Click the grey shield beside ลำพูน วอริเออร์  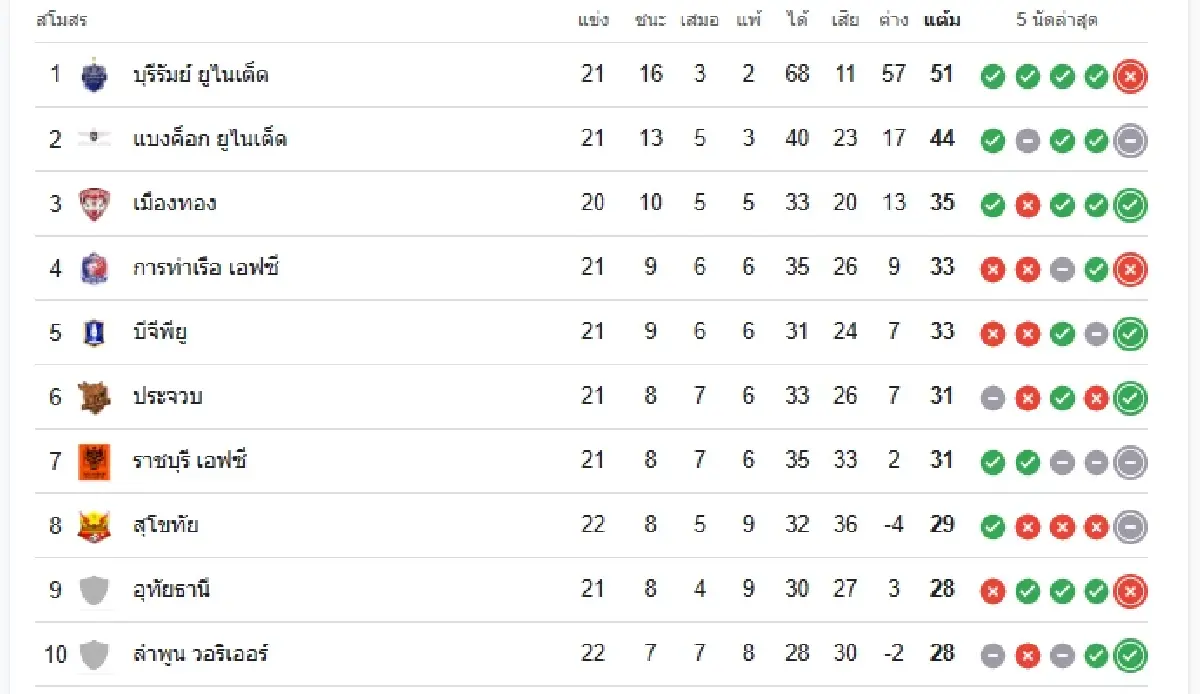[94, 655]
